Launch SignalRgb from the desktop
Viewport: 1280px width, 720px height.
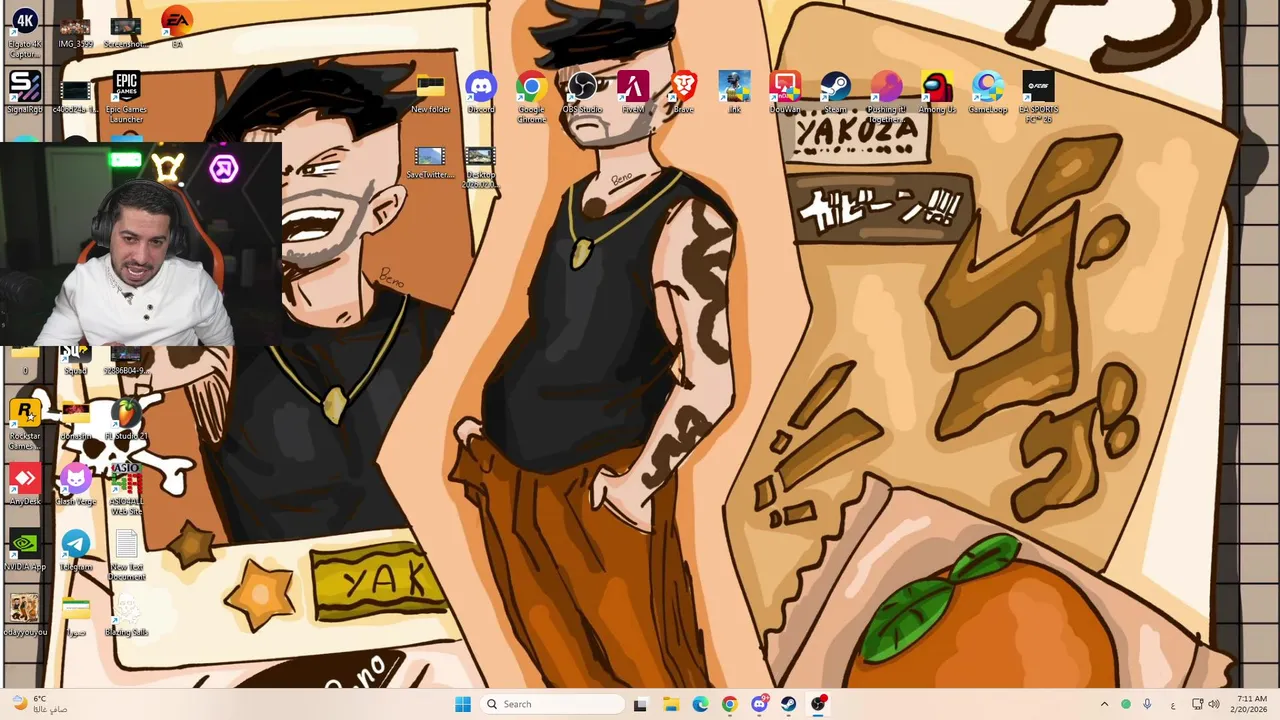coord(25,92)
